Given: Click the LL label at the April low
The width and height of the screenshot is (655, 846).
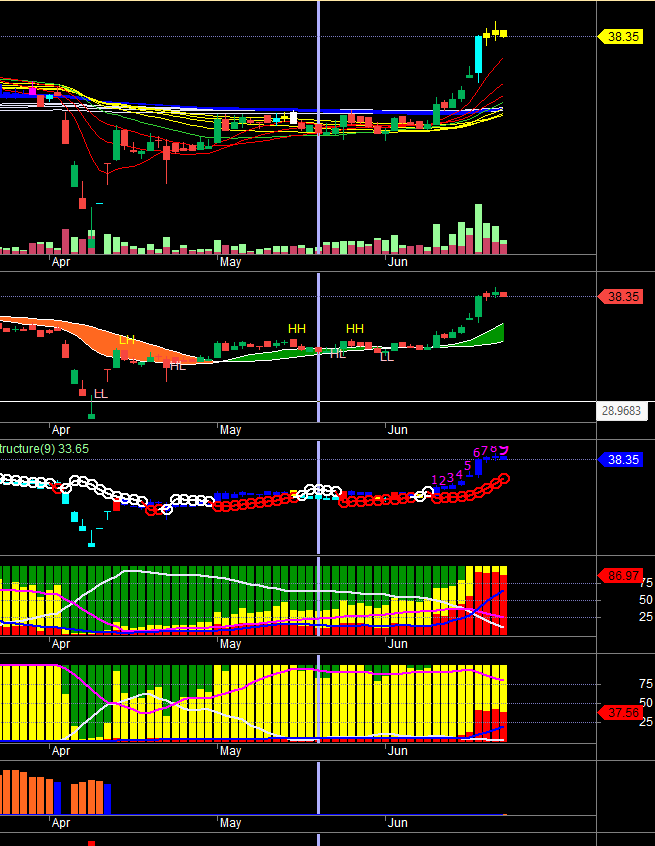Looking at the screenshot, I should click(x=101, y=394).
